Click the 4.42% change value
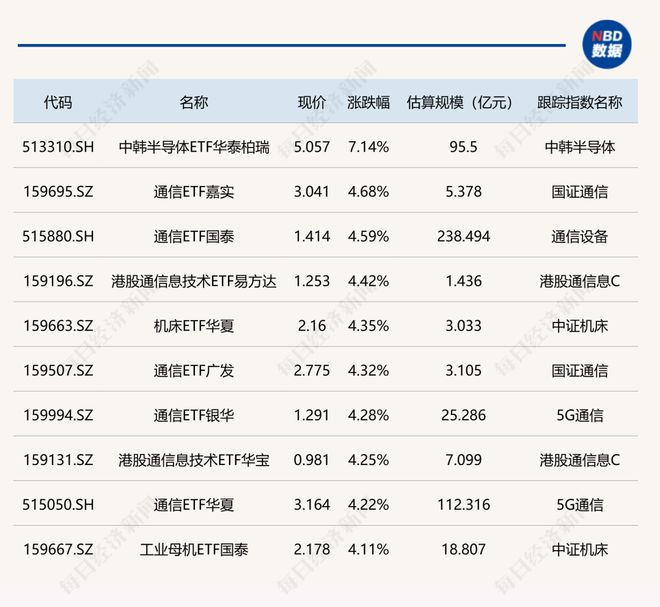Screen dimensions: 660x607 tap(368, 281)
